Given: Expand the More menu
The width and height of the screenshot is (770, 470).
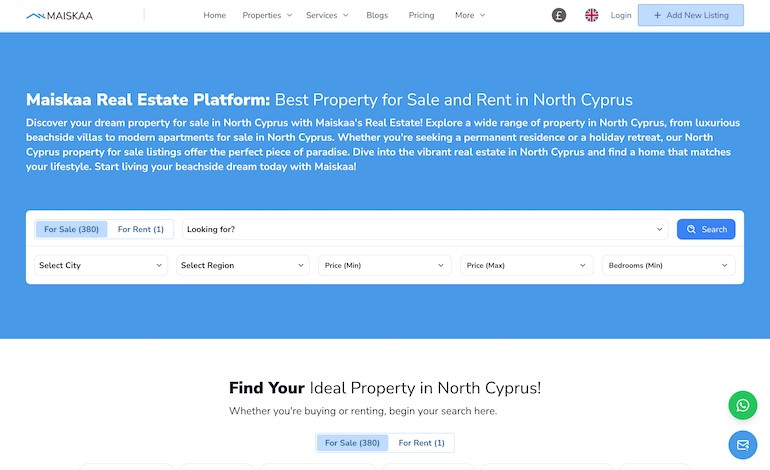Looking at the screenshot, I should point(470,15).
